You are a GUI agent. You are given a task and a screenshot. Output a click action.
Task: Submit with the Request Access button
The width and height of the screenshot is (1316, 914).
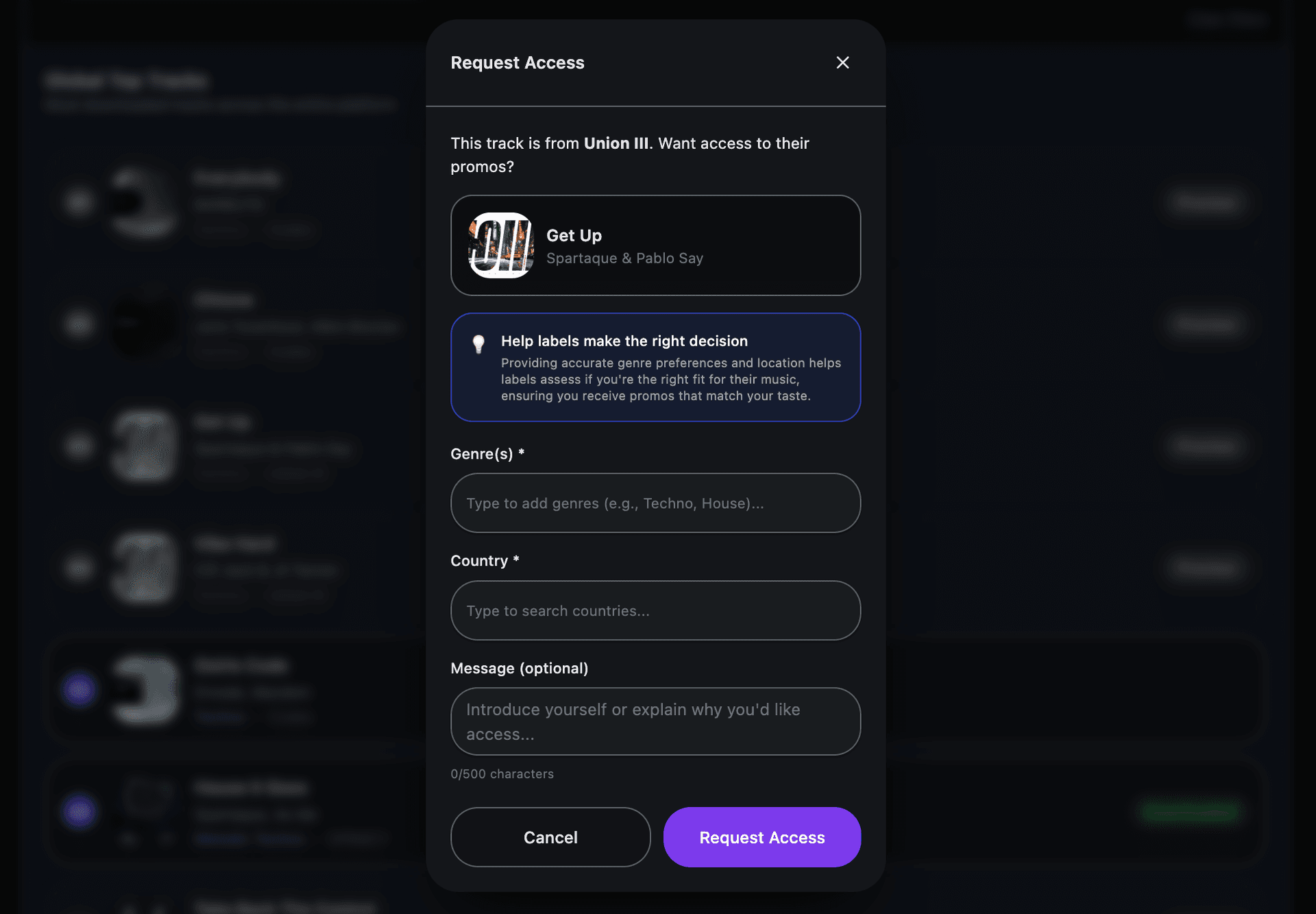coord(761,837)
